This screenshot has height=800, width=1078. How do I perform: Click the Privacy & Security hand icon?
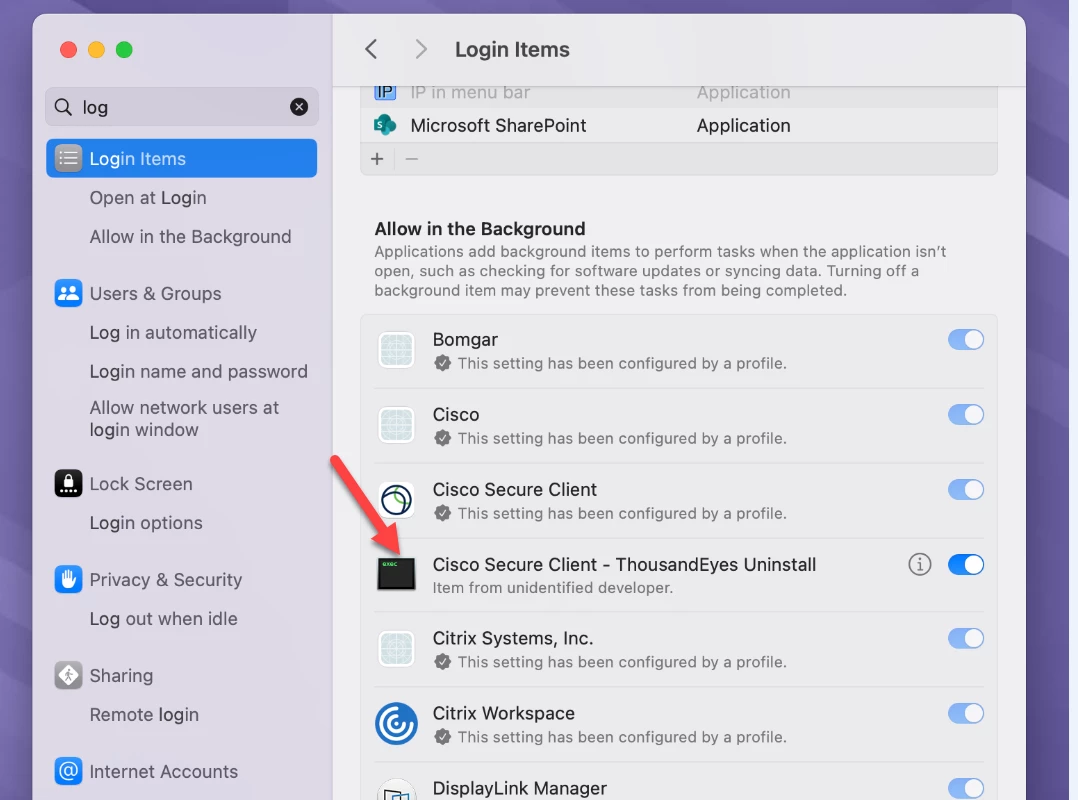(68, 579)
